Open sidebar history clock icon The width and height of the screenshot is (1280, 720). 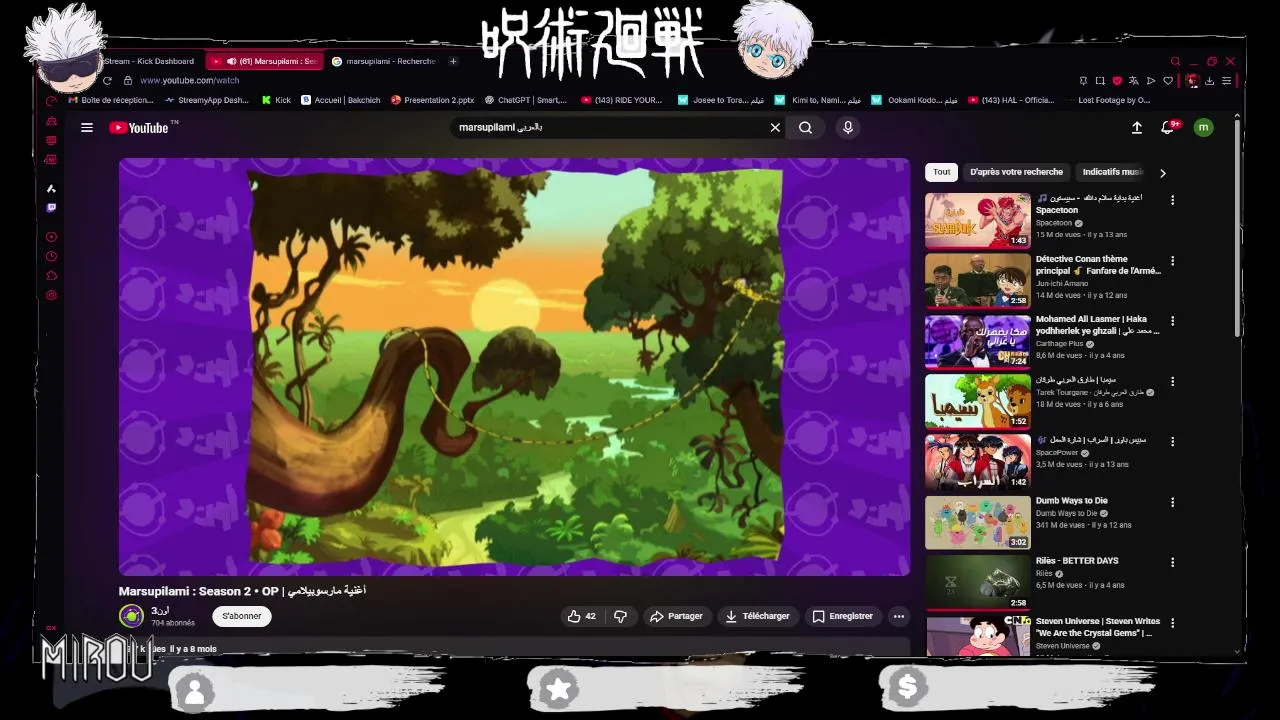[51, 256]
